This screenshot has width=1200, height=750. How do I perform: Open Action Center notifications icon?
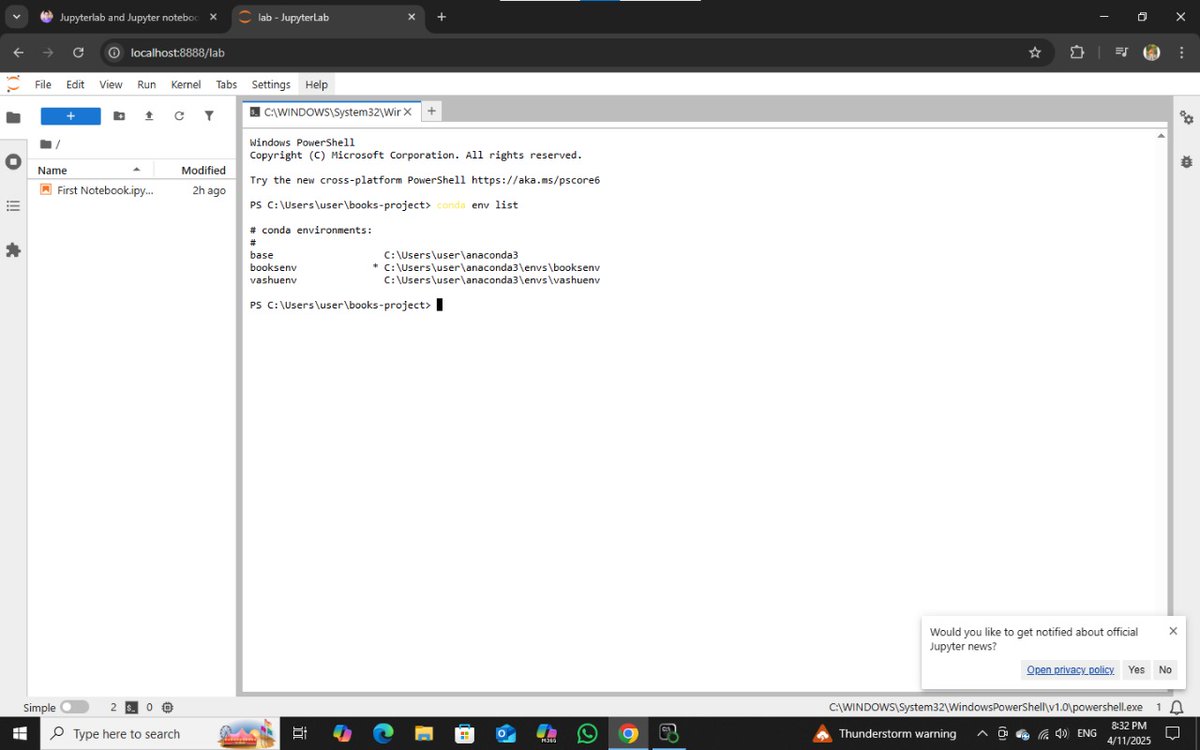1172,734
